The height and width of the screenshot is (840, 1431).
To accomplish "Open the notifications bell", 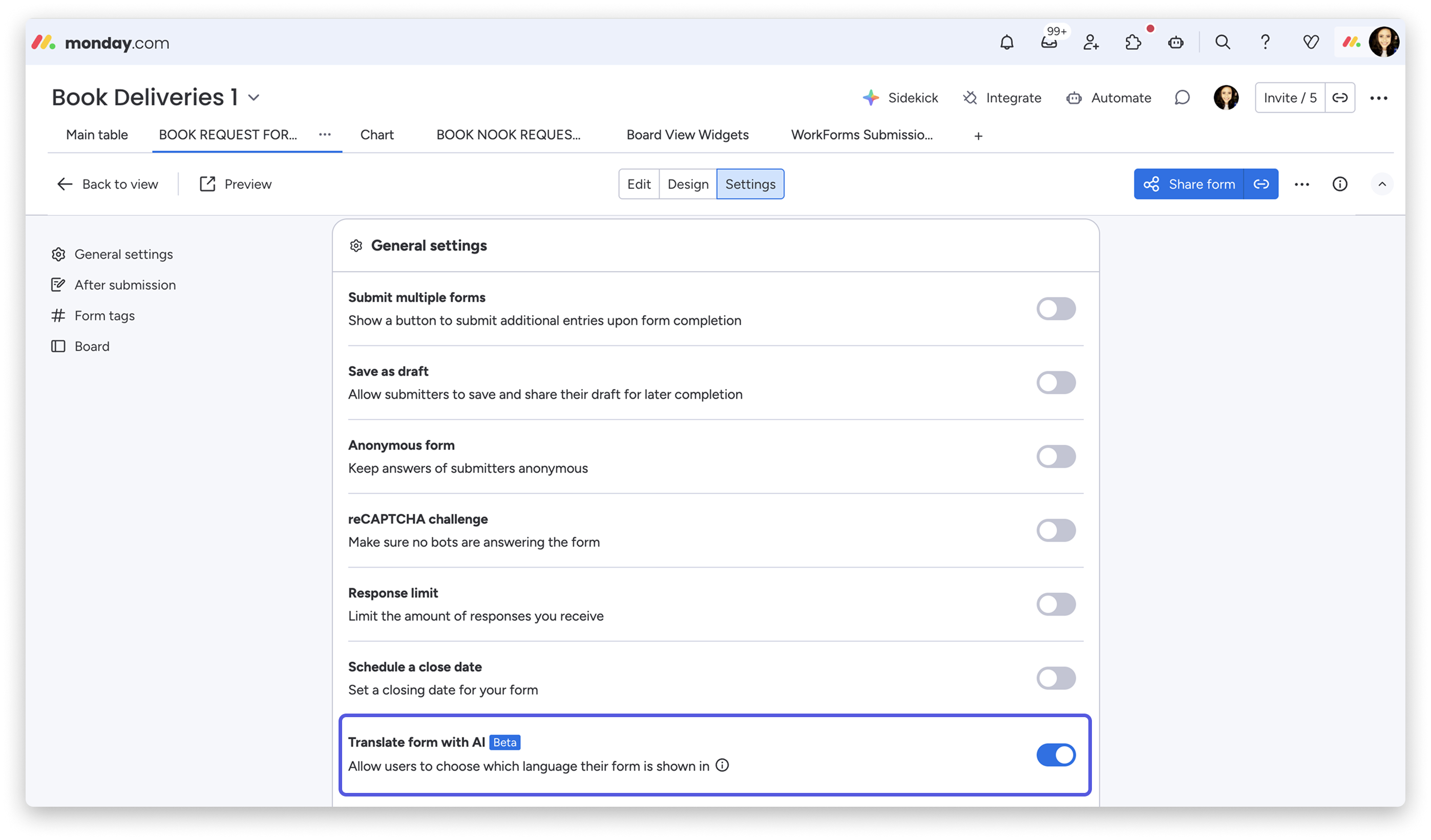I will pos(1006,42).
